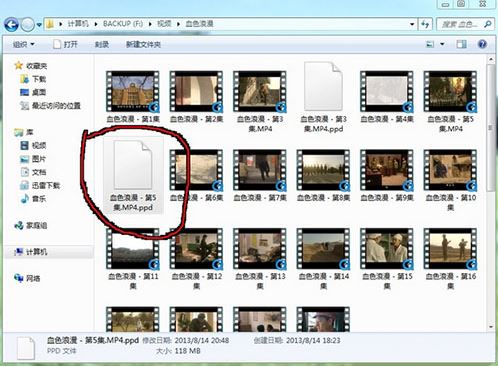Image resolution: width=498 pixels, height=366 pixels.
Task: Open the 组织 menu
Action: click(x=23, y=44)
